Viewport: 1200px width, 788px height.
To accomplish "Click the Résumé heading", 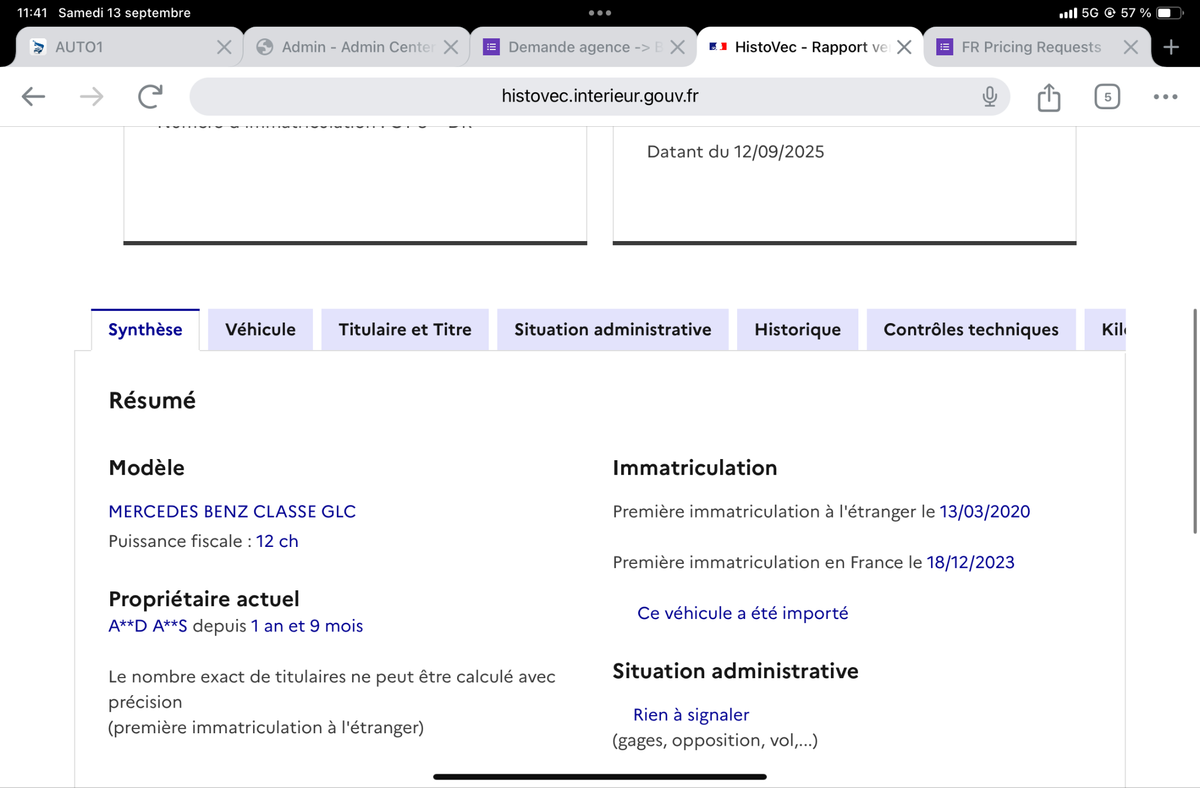I will [152, 400].
